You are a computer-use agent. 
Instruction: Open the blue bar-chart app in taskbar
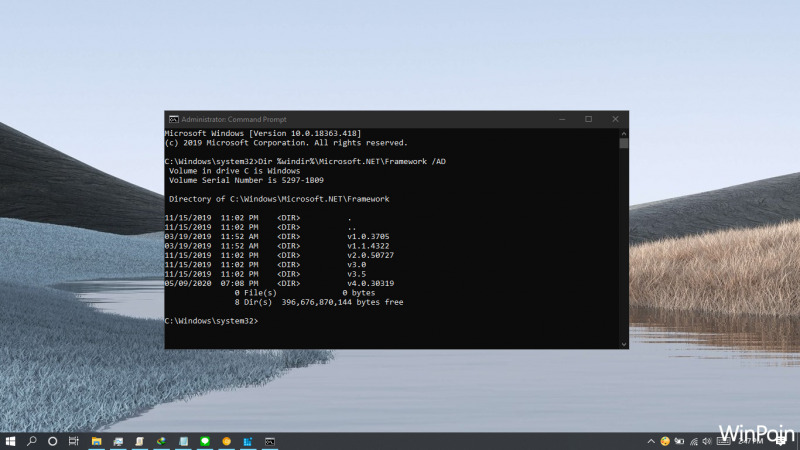248,441
